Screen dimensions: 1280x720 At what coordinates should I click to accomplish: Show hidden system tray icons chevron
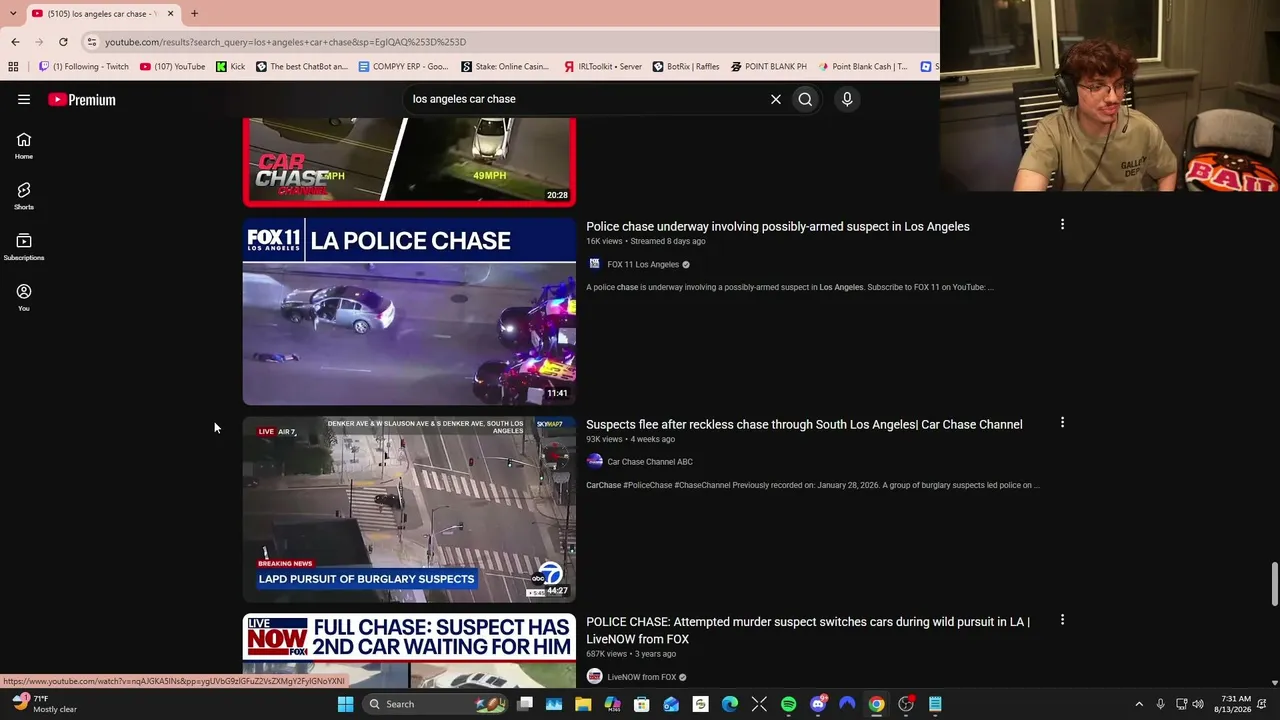coord(1138,704)
